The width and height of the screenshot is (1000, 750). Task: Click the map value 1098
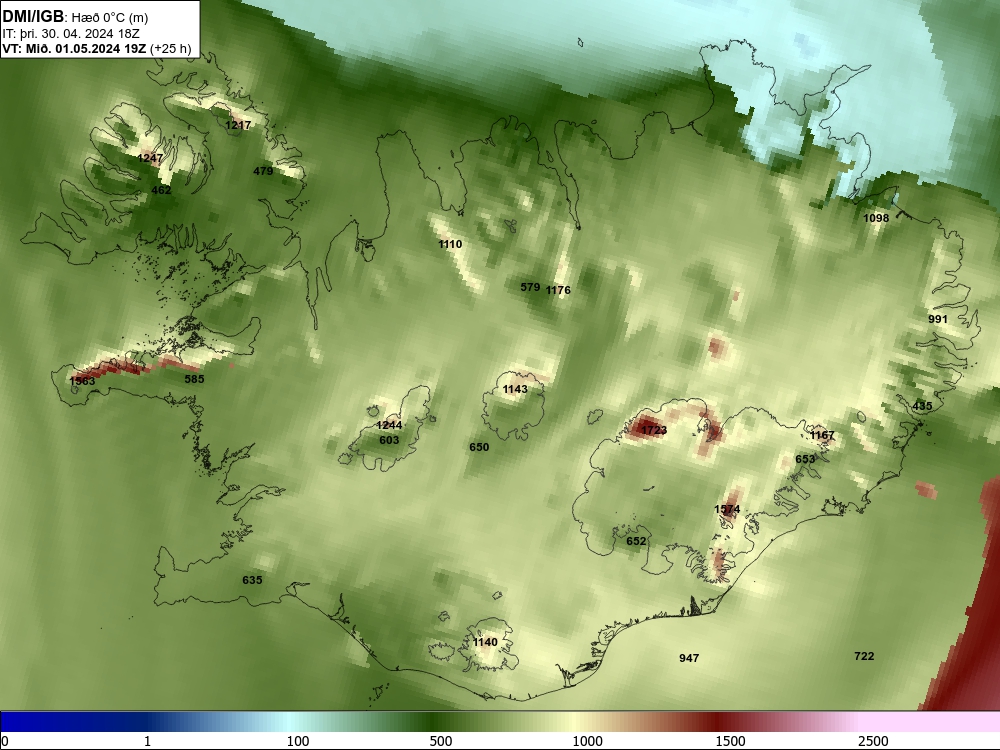click(876, 217)
